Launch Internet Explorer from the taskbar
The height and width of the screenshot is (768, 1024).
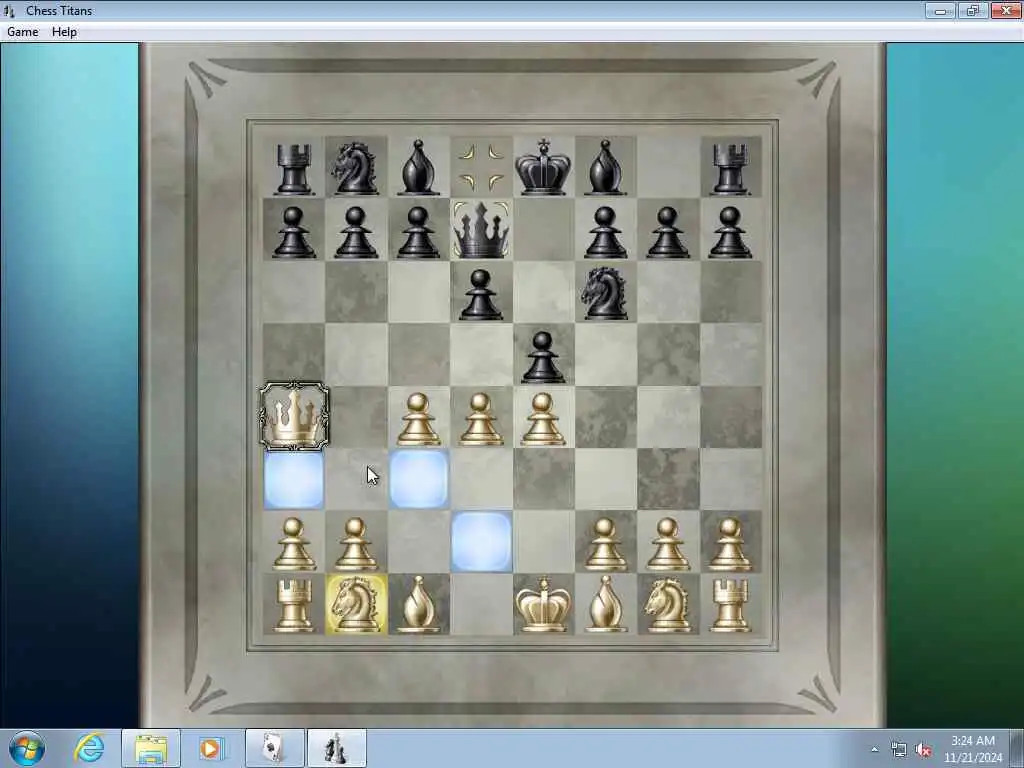[x=89, y=748]
